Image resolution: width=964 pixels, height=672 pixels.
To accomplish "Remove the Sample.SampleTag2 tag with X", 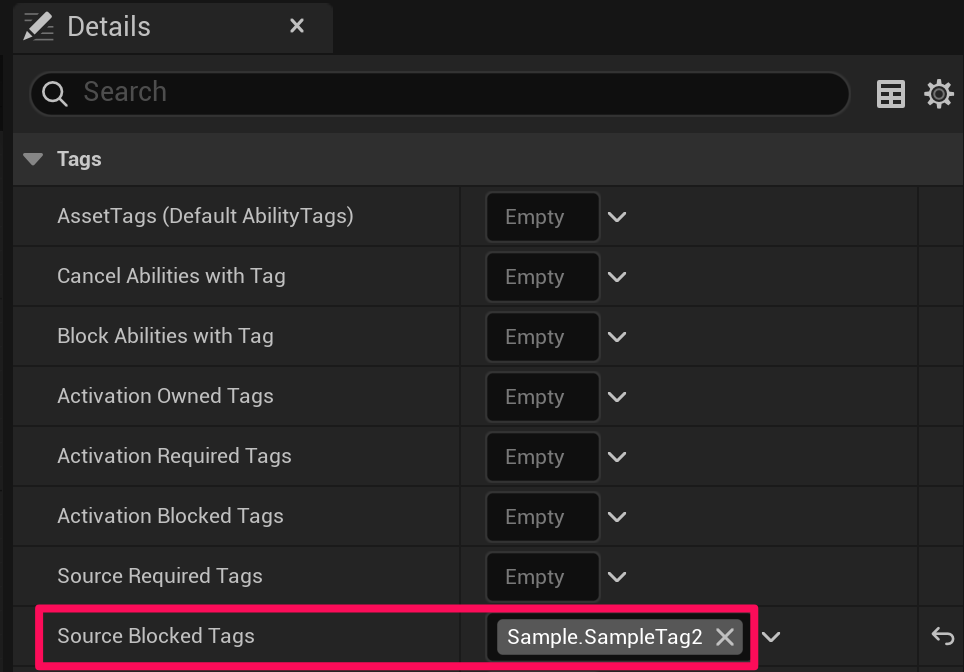I will [x=725, y=637].
